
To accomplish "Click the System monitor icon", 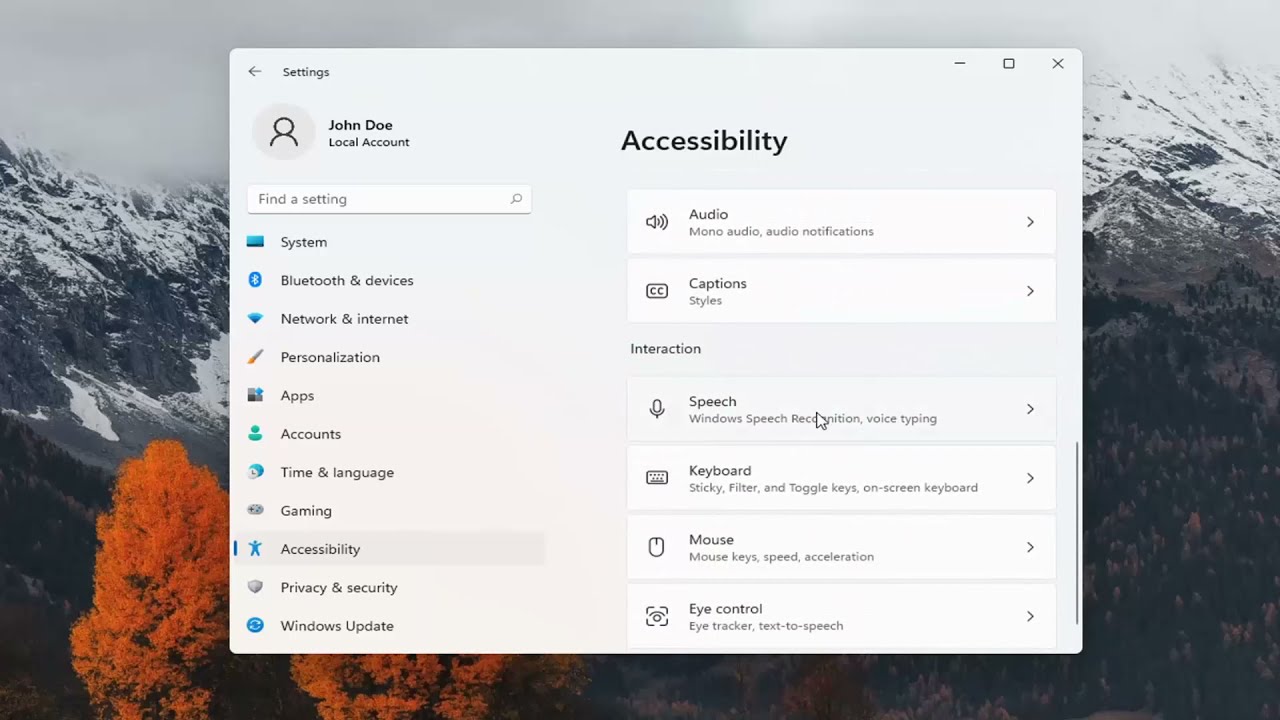I will click(255, 242).
